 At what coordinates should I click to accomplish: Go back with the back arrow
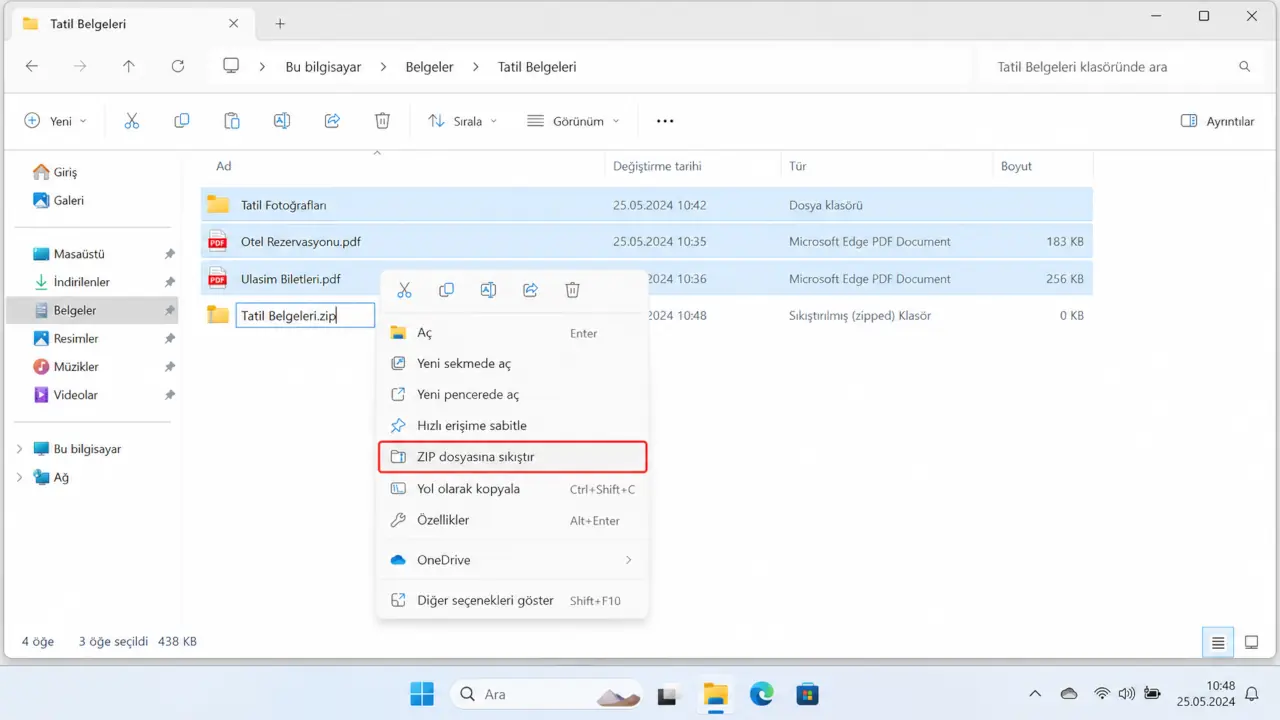[32, 67]
